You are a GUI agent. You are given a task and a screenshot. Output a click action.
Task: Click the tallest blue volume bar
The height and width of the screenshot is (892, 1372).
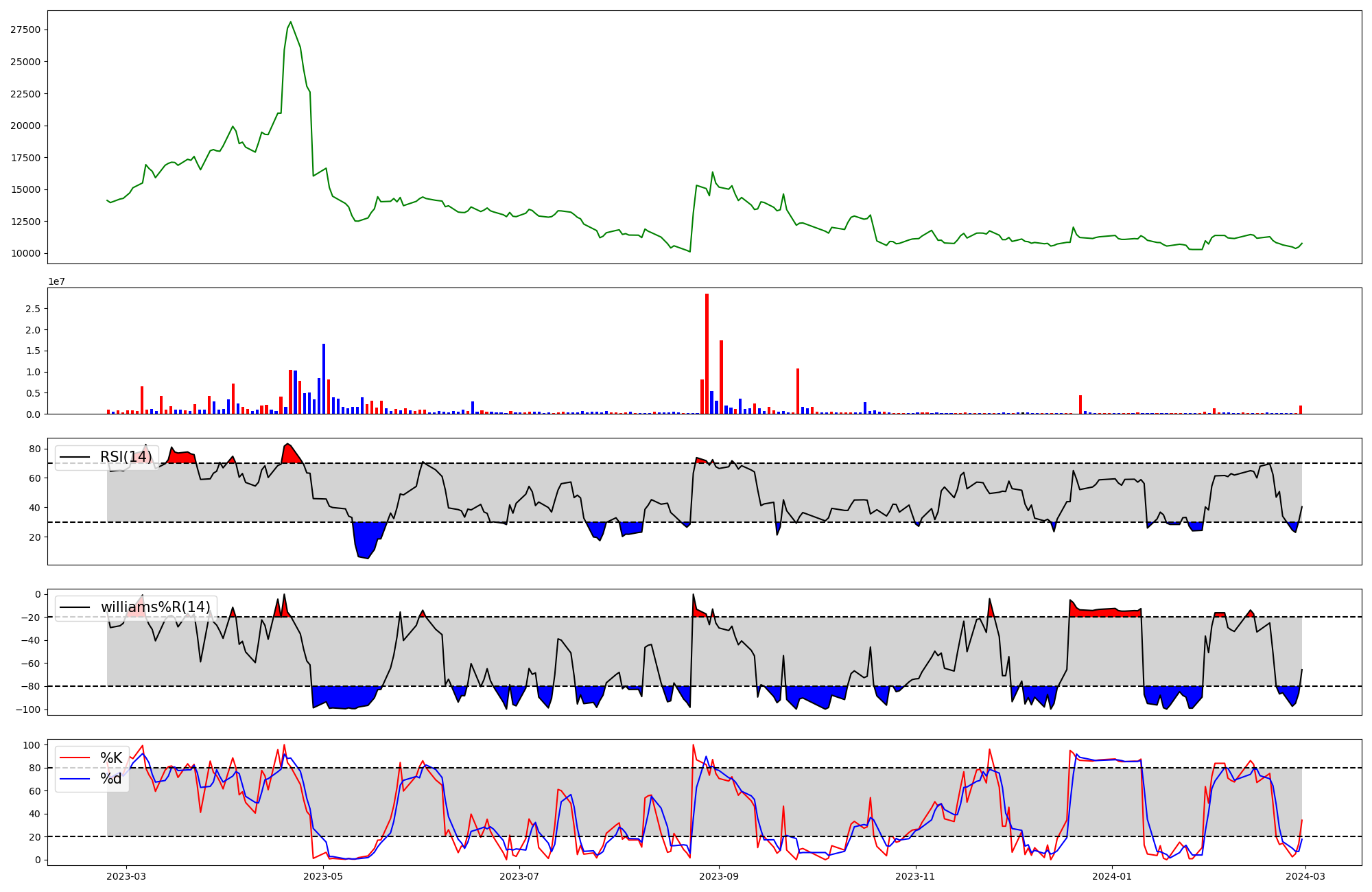[324, 379]
